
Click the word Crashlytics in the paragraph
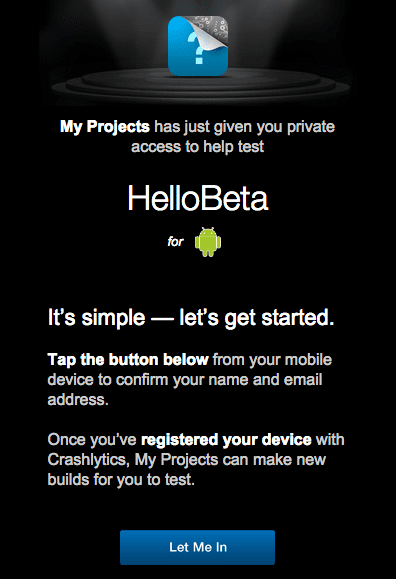point(87,460)
